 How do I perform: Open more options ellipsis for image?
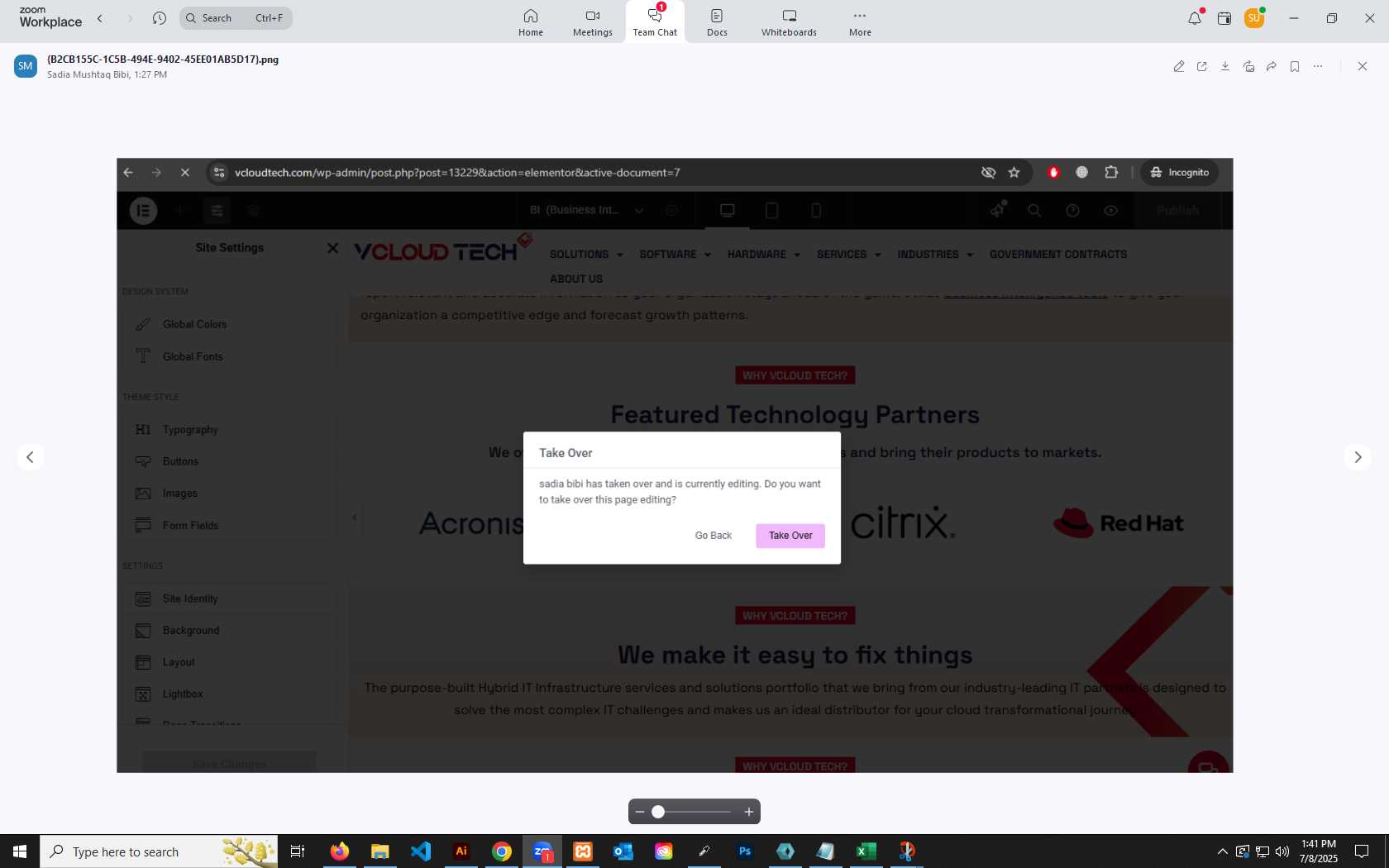click(x=1318, y=66)
